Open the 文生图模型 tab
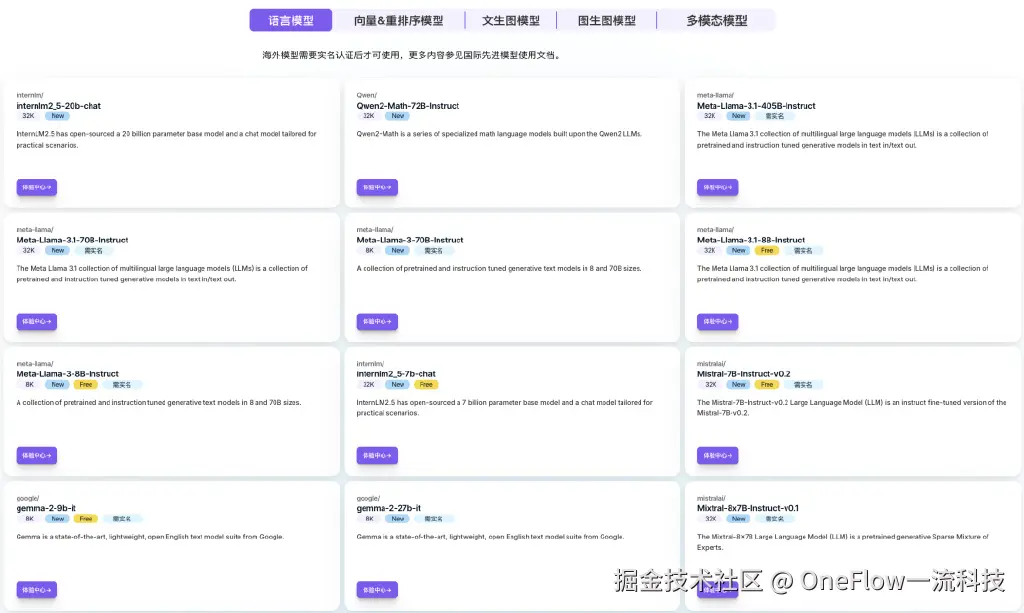Viewport: 1024px width, 613px height. (x=511, y=20)
